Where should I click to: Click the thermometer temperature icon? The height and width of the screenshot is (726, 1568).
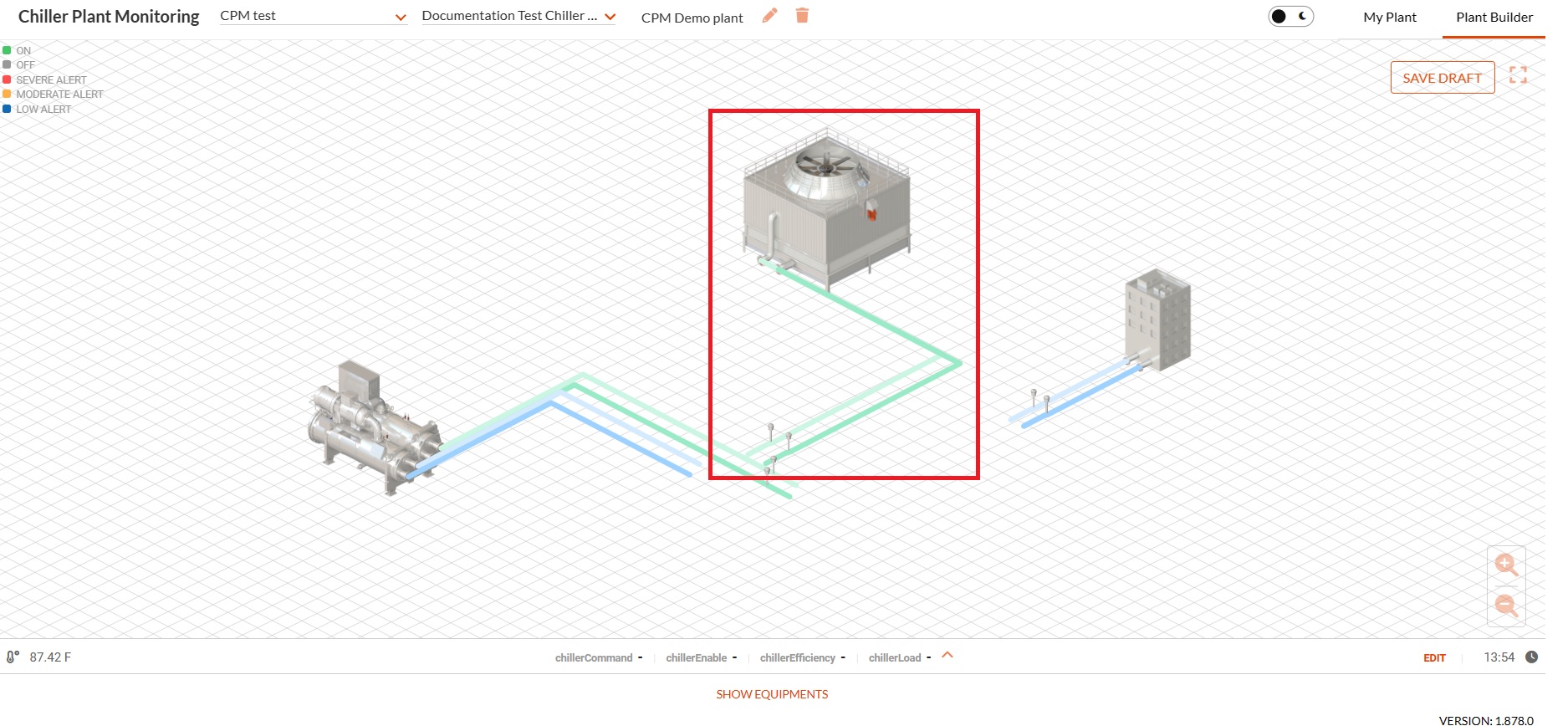pos(13,657)
